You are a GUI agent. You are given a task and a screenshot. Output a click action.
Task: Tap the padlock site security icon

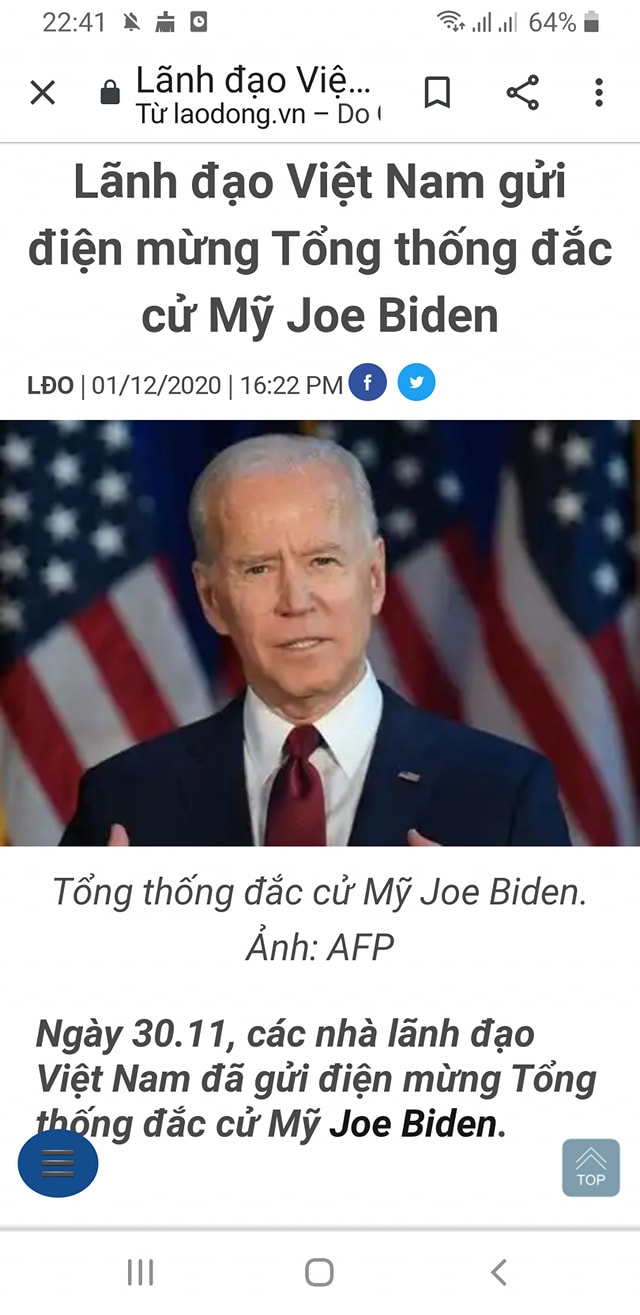point(110,94)
